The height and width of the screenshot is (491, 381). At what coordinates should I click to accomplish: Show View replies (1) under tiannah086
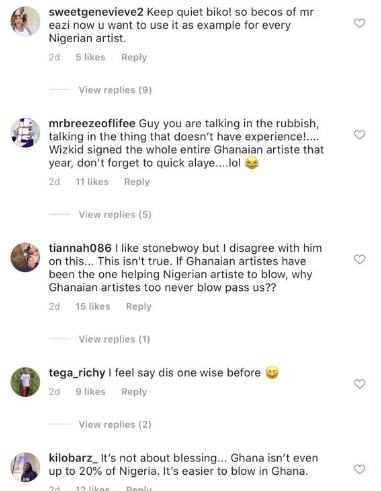[114, 339]
